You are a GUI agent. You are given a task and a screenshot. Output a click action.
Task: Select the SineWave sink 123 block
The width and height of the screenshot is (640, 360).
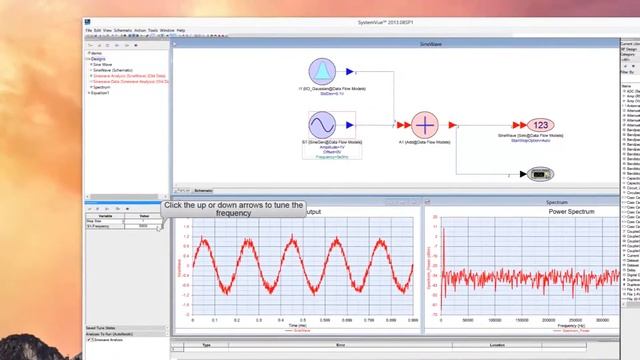(540, 125)
